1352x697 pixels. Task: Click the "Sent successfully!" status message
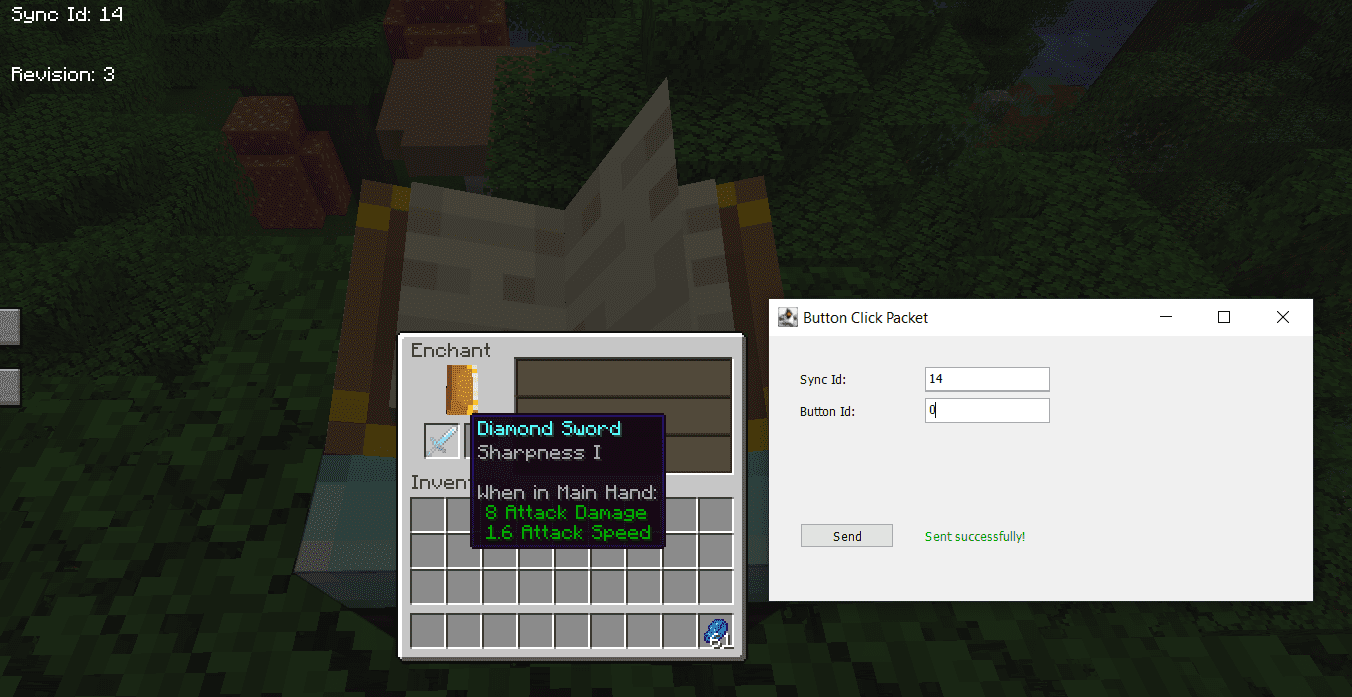(x=975, y=537)
